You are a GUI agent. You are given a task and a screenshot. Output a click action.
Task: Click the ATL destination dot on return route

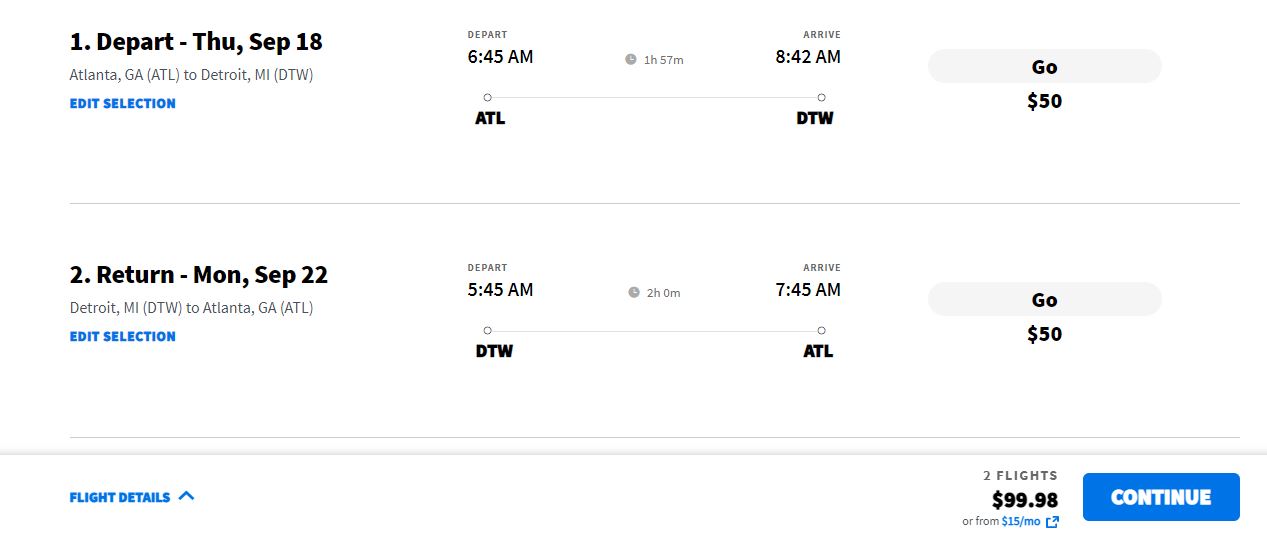pyautogui.click(x=821, y=330)
